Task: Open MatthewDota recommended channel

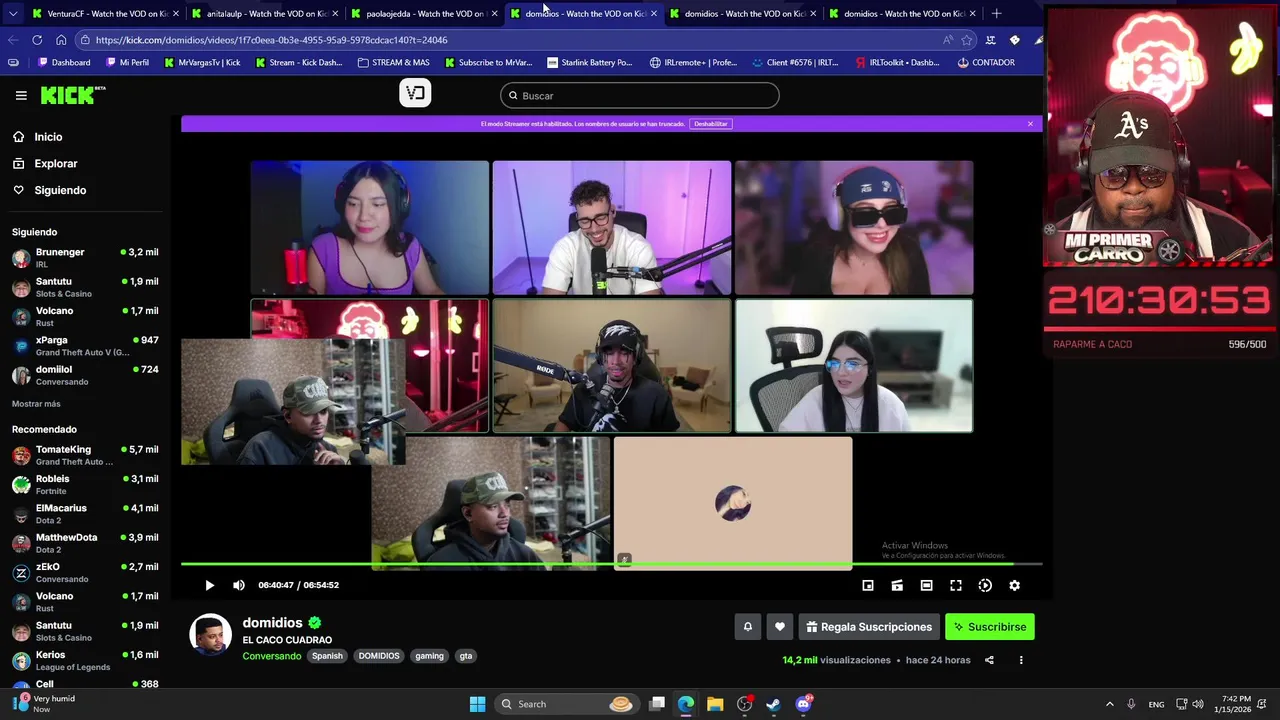Action: 85,543
